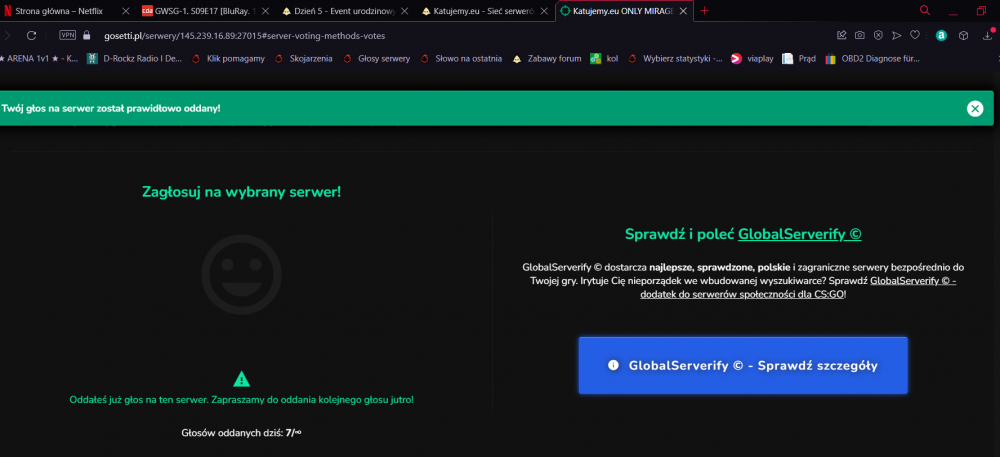Close the GWSG-1. S09E17 tab
1000x457 pixels.
(265, 11)
